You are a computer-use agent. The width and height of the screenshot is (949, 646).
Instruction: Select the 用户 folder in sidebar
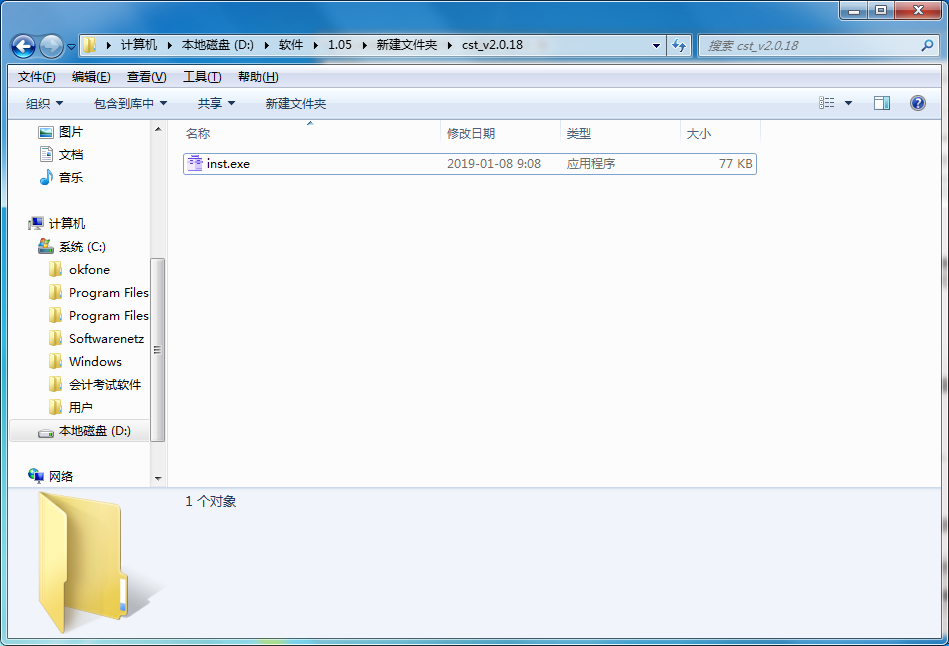coord(80,408)
